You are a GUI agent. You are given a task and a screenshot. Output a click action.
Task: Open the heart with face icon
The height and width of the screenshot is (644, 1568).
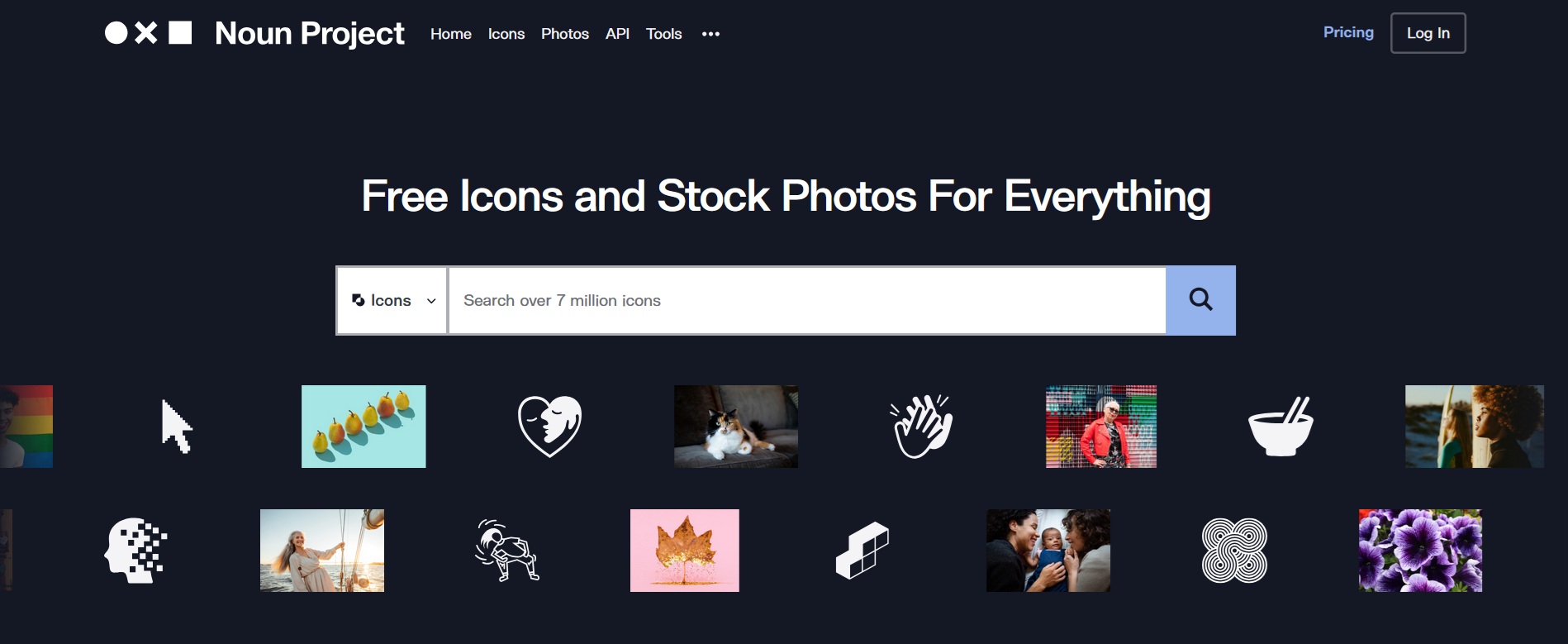[x=549, y=426]
